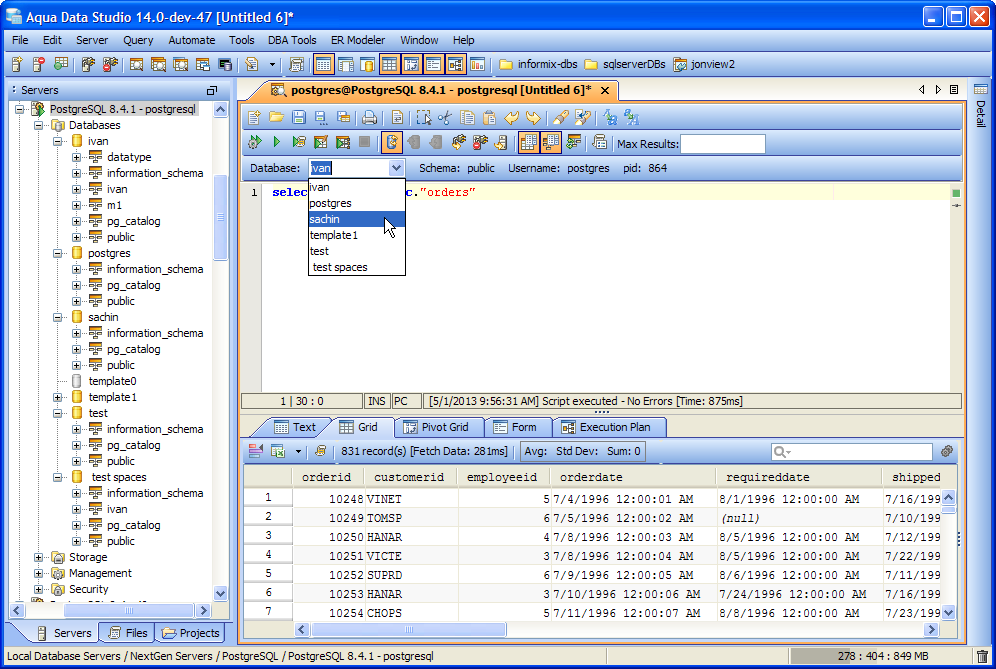This screenshot has width=996, height=669.
Task: Click the green Execute play icon
Action: [276, 142]
